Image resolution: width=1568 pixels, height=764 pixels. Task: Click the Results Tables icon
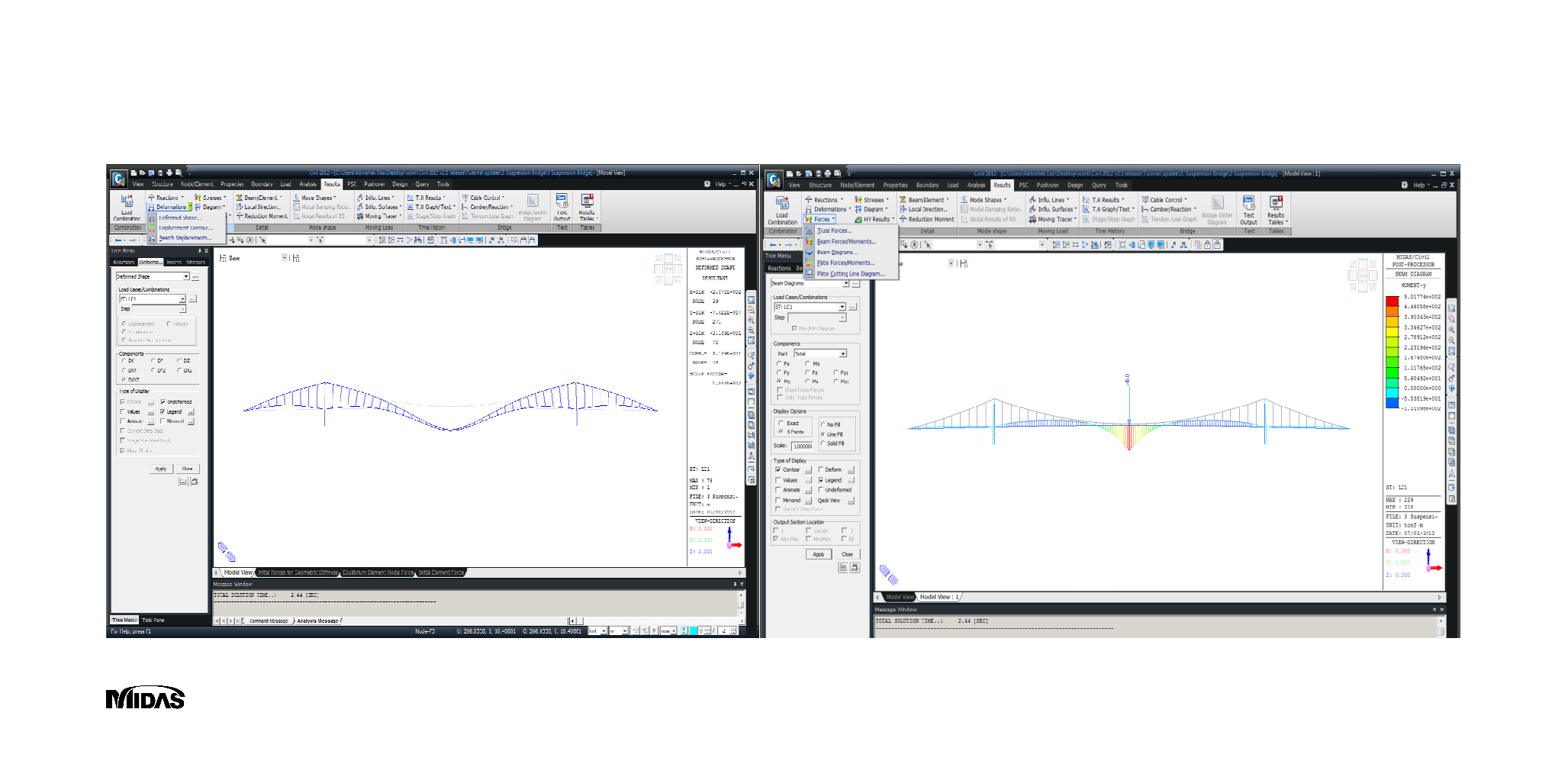pyautogui.click(x=1277, y=205)
